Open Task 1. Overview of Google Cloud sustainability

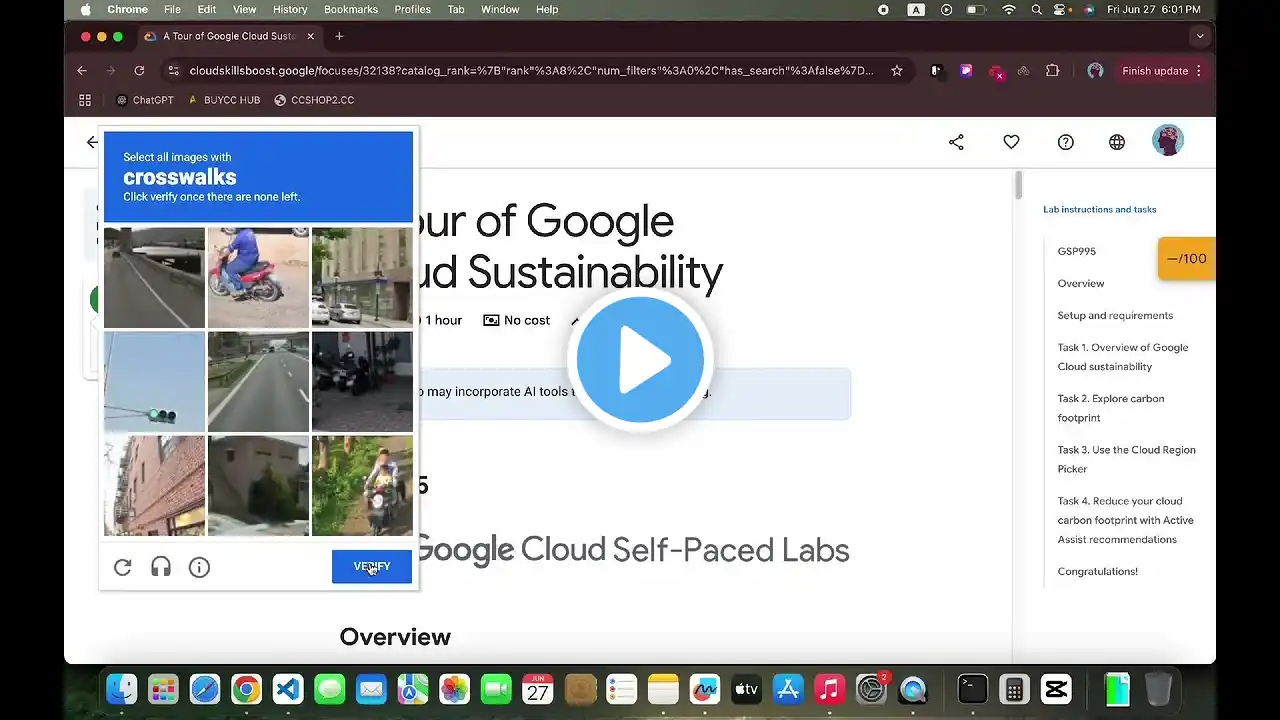tap(1123, 357)
